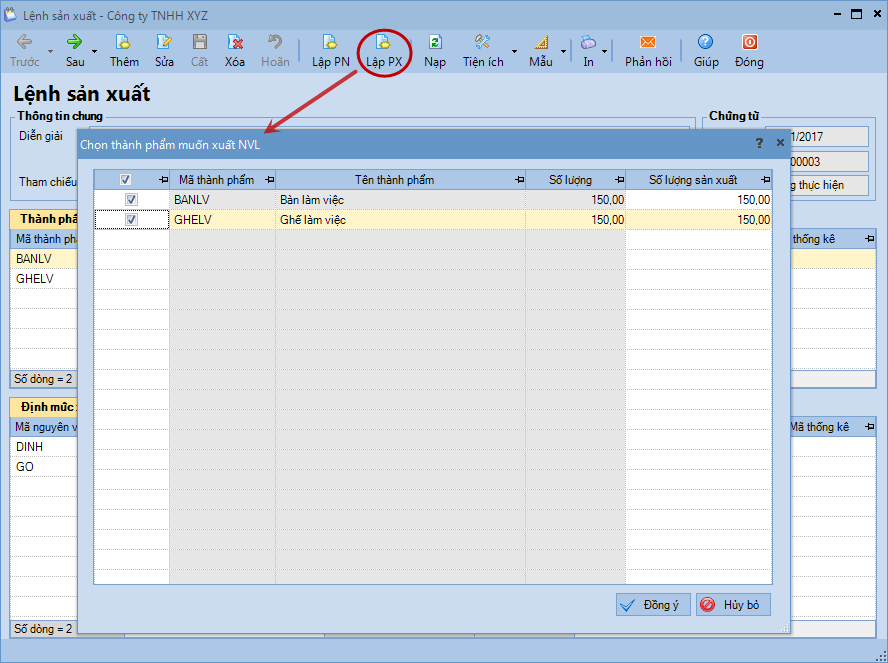Viewport: 888px width, 663px height.
Task: Click the Lập PX toolbar icon
Action: [x=384, y=43]
